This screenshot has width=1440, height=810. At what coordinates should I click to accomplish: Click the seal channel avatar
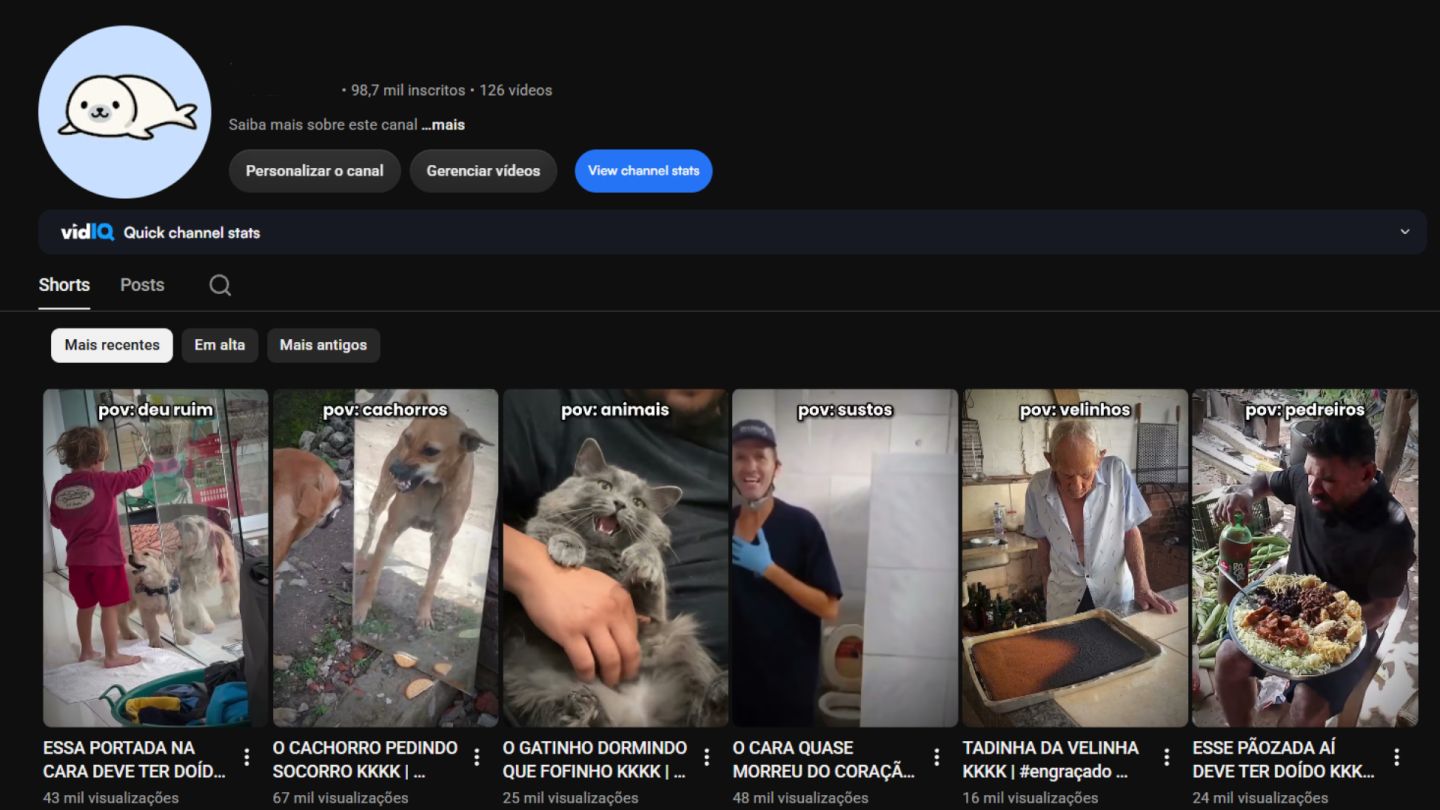point(125,112)
